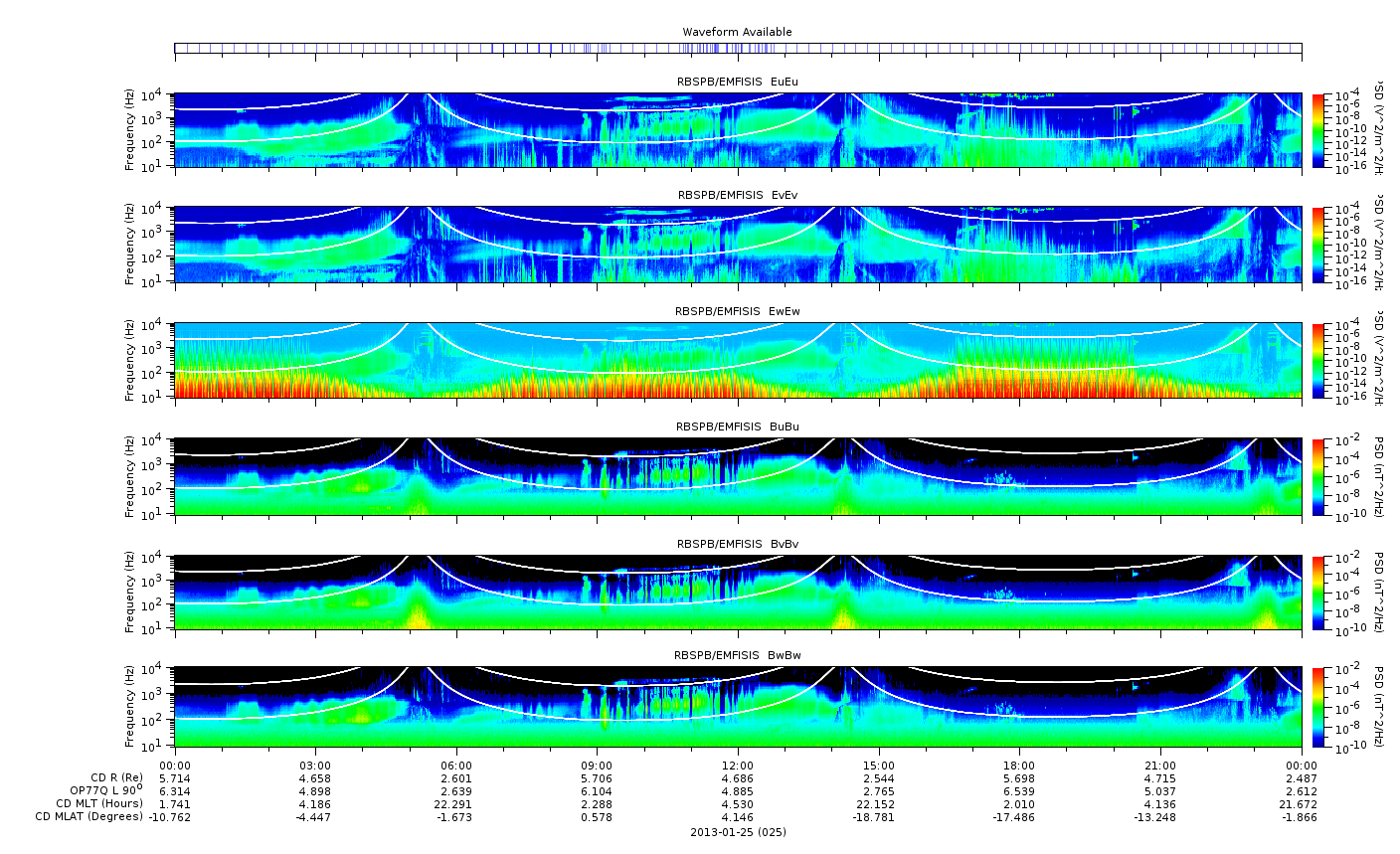Screen dimensions: 1400x854
Task: Click inside the BvBv spectrogram plot
Action: pyautogui.click(x=738, y=593)
